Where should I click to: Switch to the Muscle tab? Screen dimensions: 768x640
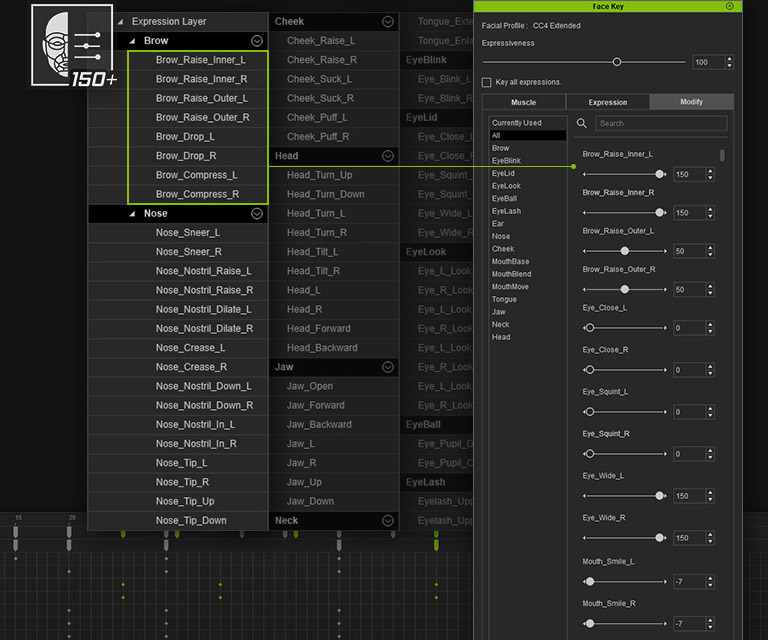coord(523,102)
